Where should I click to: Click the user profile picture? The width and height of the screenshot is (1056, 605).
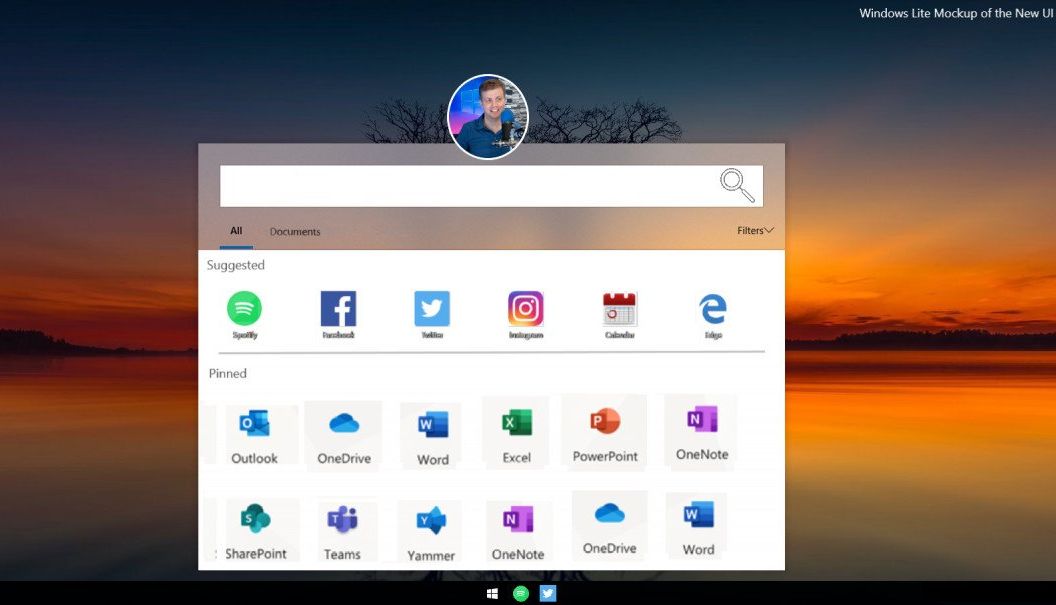pos(488,117)
